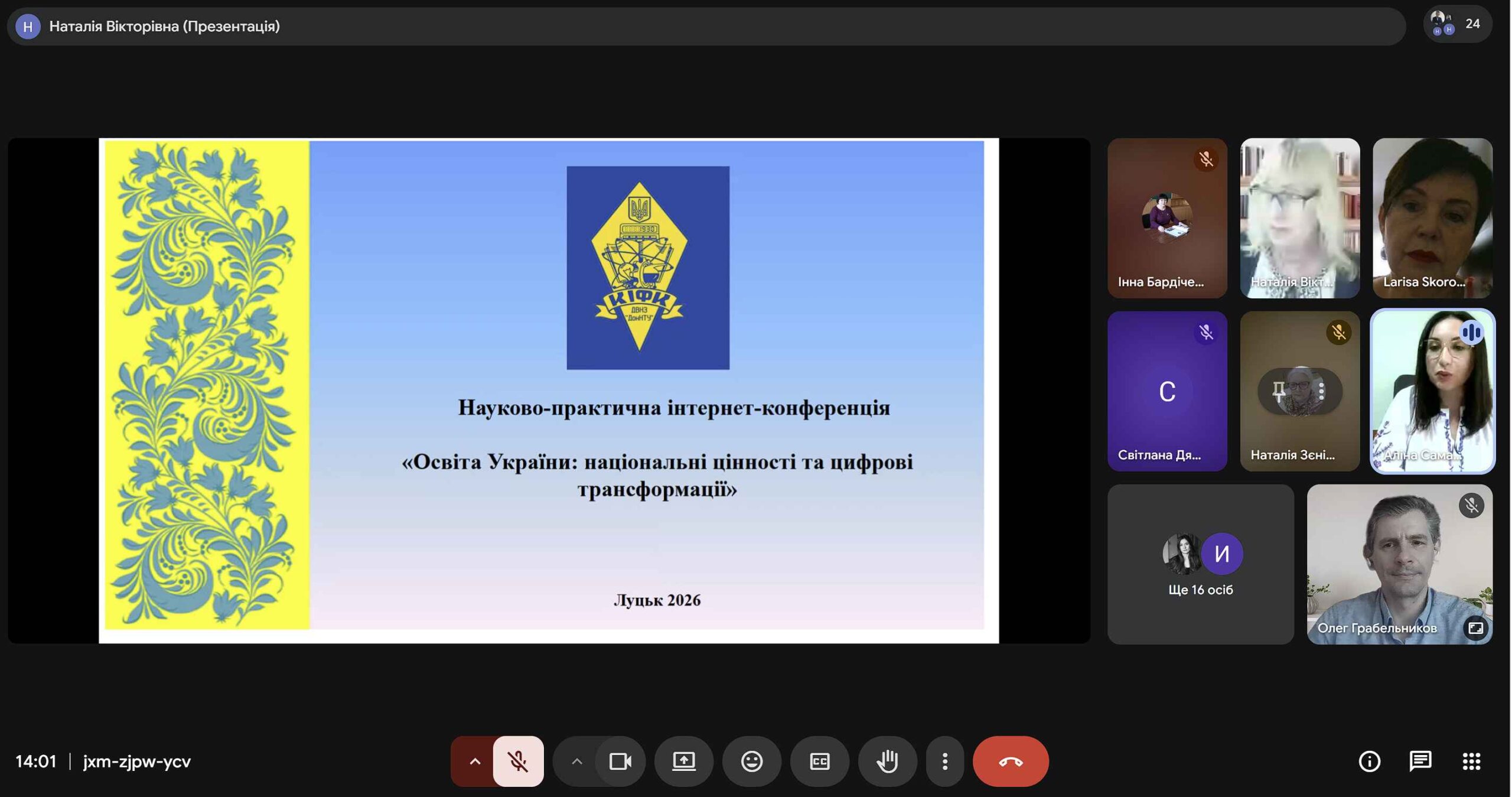Viewport: 1512px width, 797px height.
Task: Click muted mic icon on Світлана Дя... tile
Action: pyautogui.click(x=1205, y=332)
